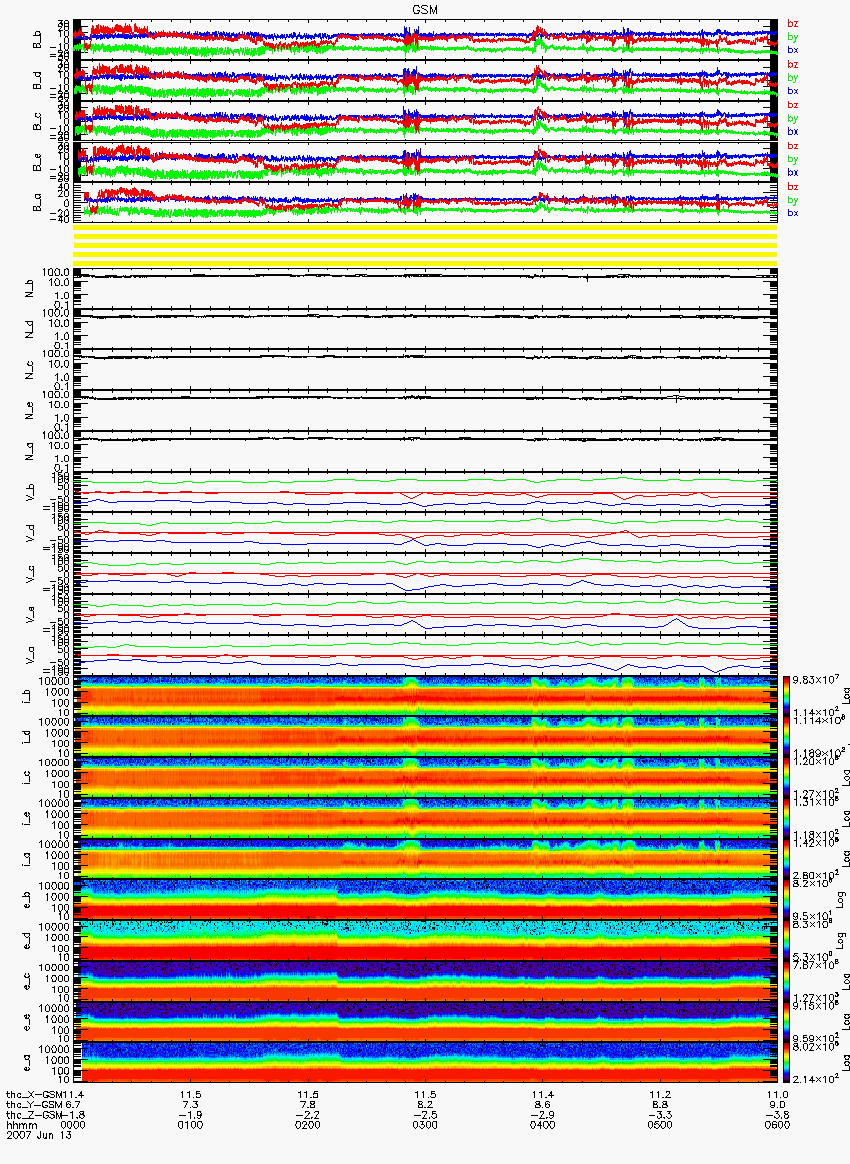Click the GSM plot title
Screen dimensions: 850x1164
pos(425,9)
